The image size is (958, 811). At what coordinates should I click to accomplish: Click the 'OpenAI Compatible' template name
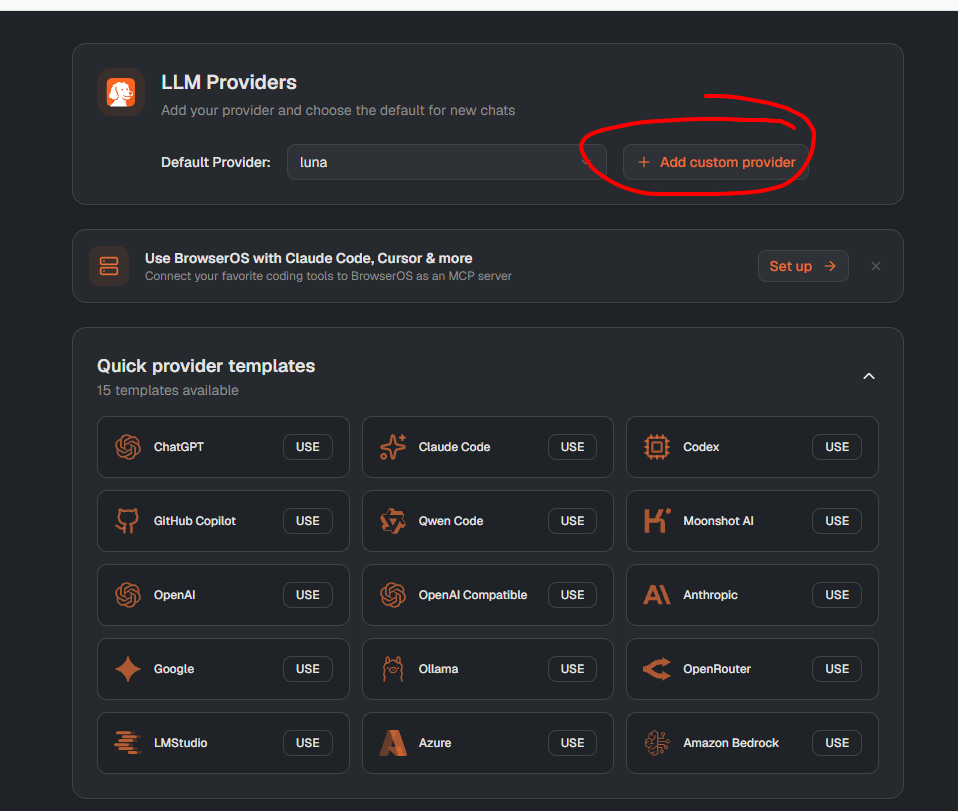pyautogui.click(x=473, y=595)
